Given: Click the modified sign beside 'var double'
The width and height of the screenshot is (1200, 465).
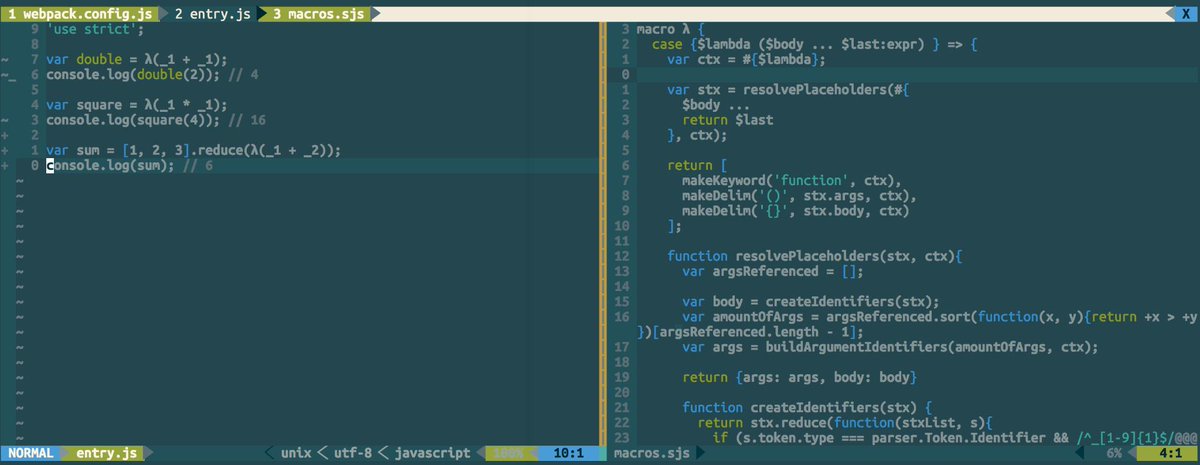Looking at the screenshot, I should (7, 60).
